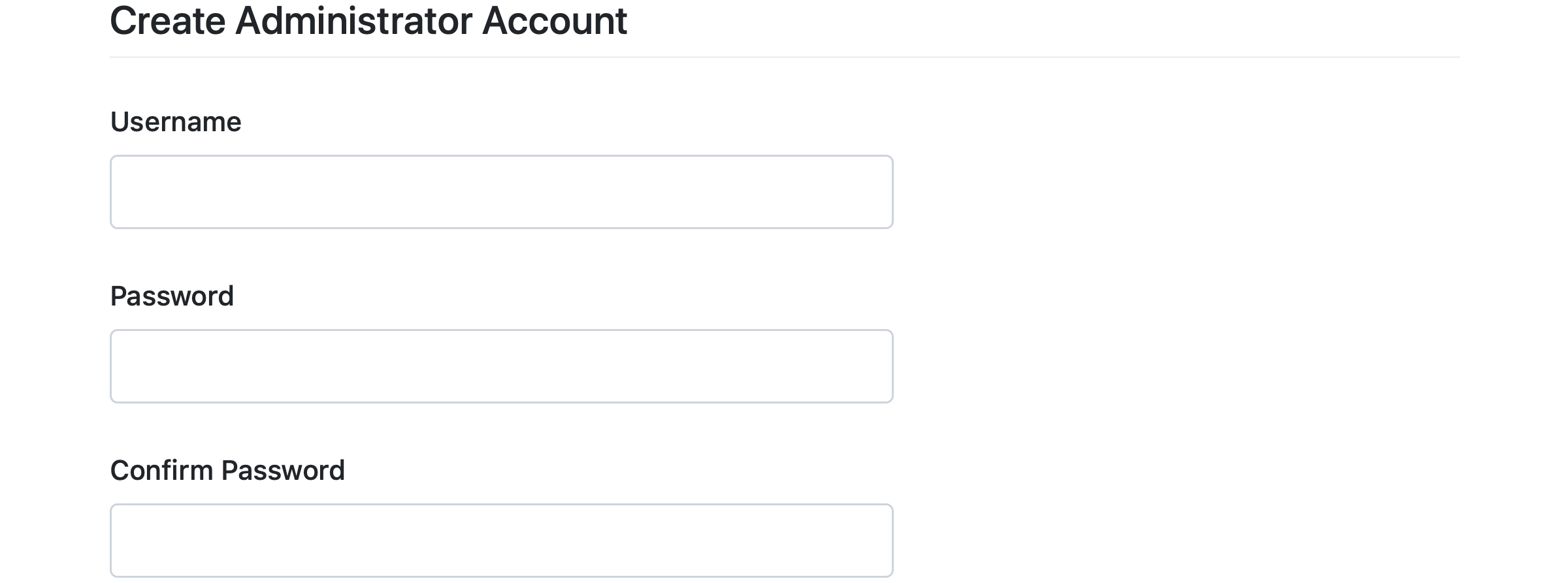
Task: Select the Confirm Password input field
Action: [x=501, y=540]
